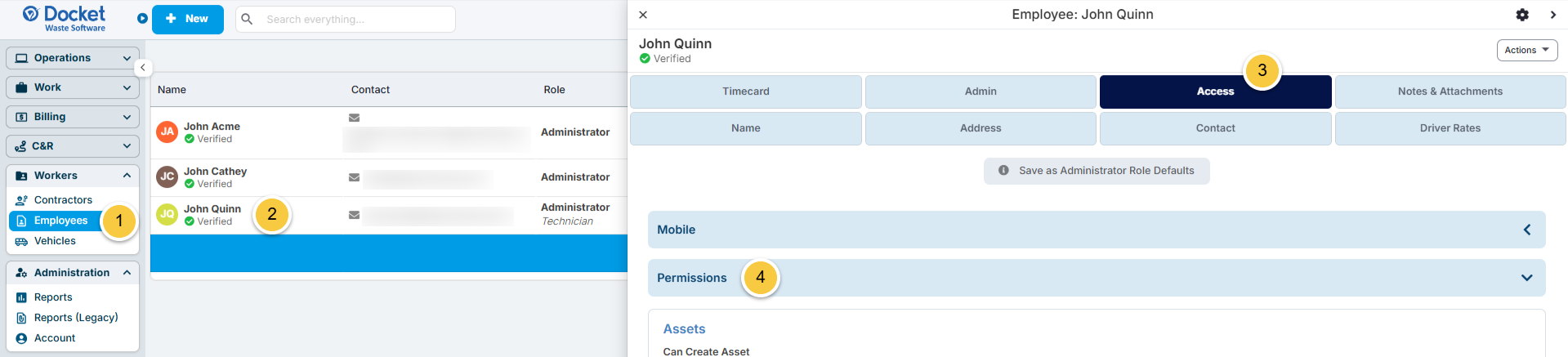
Task: Click Save as Administrator Role Defaults
Action: point(1097,171)
